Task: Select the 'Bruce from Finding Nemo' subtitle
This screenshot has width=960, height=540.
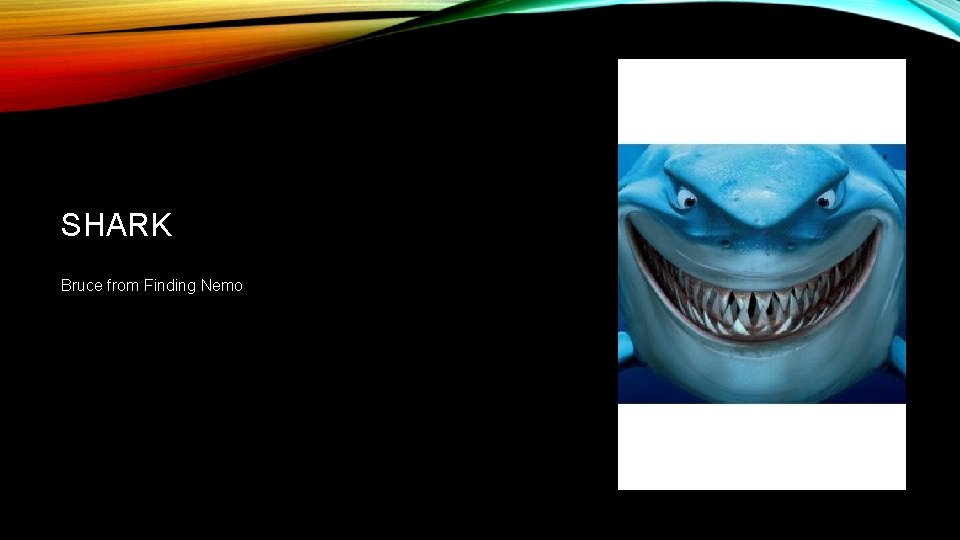Action: (152, 285)
